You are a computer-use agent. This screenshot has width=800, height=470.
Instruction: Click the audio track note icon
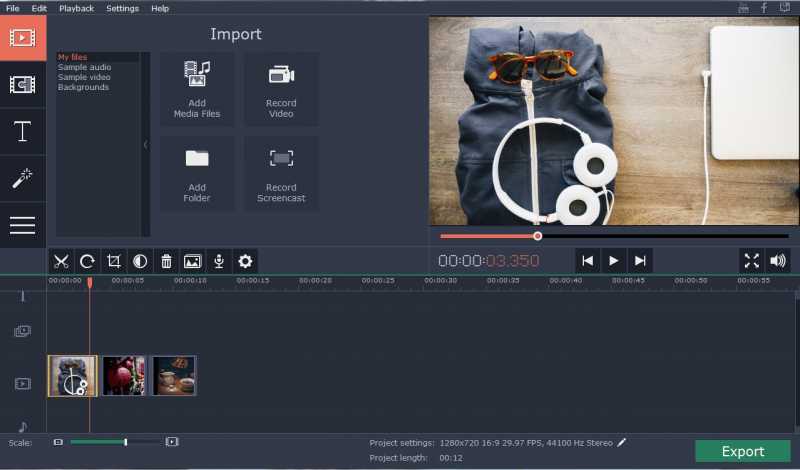pos(22,427)
